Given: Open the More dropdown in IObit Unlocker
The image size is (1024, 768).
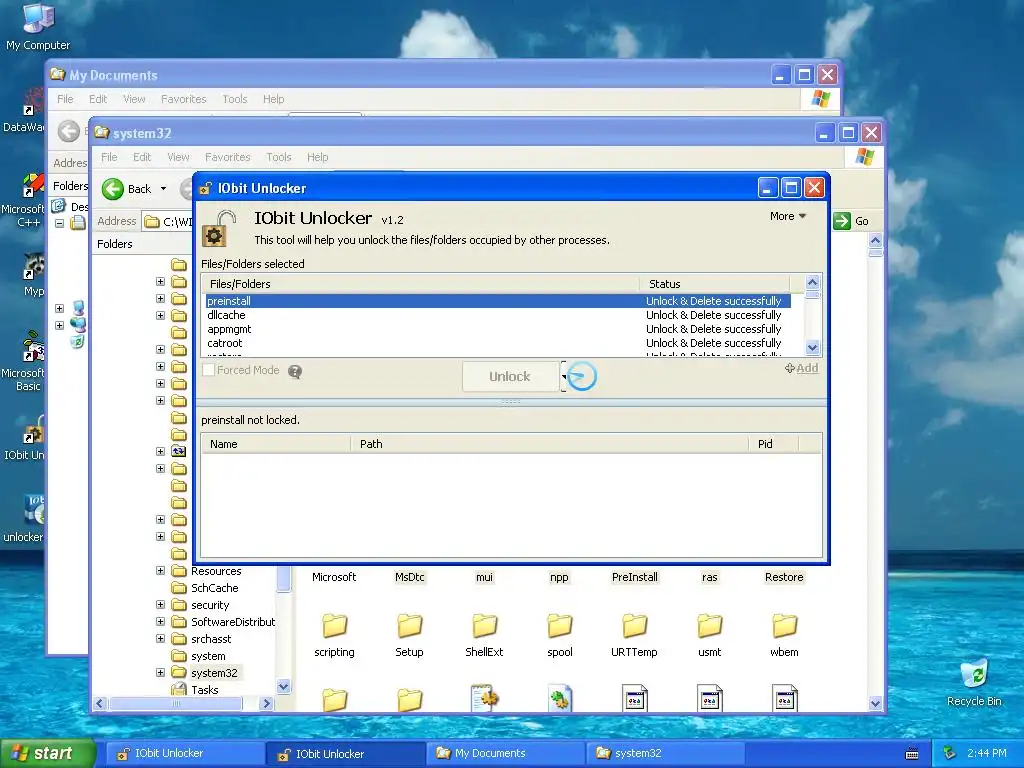Looking at the screenshot, I should 788,216.
